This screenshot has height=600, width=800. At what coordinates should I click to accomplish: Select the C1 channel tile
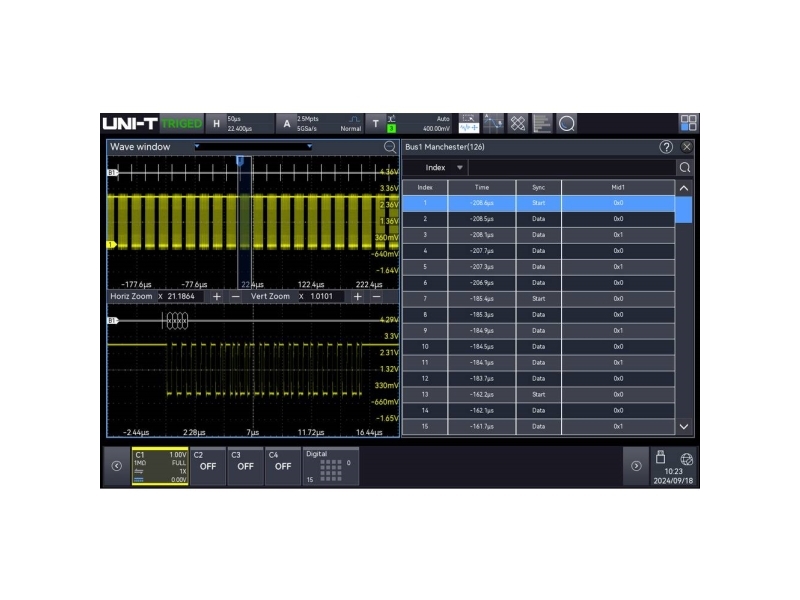pyautogui.click(x=160, y=466)
